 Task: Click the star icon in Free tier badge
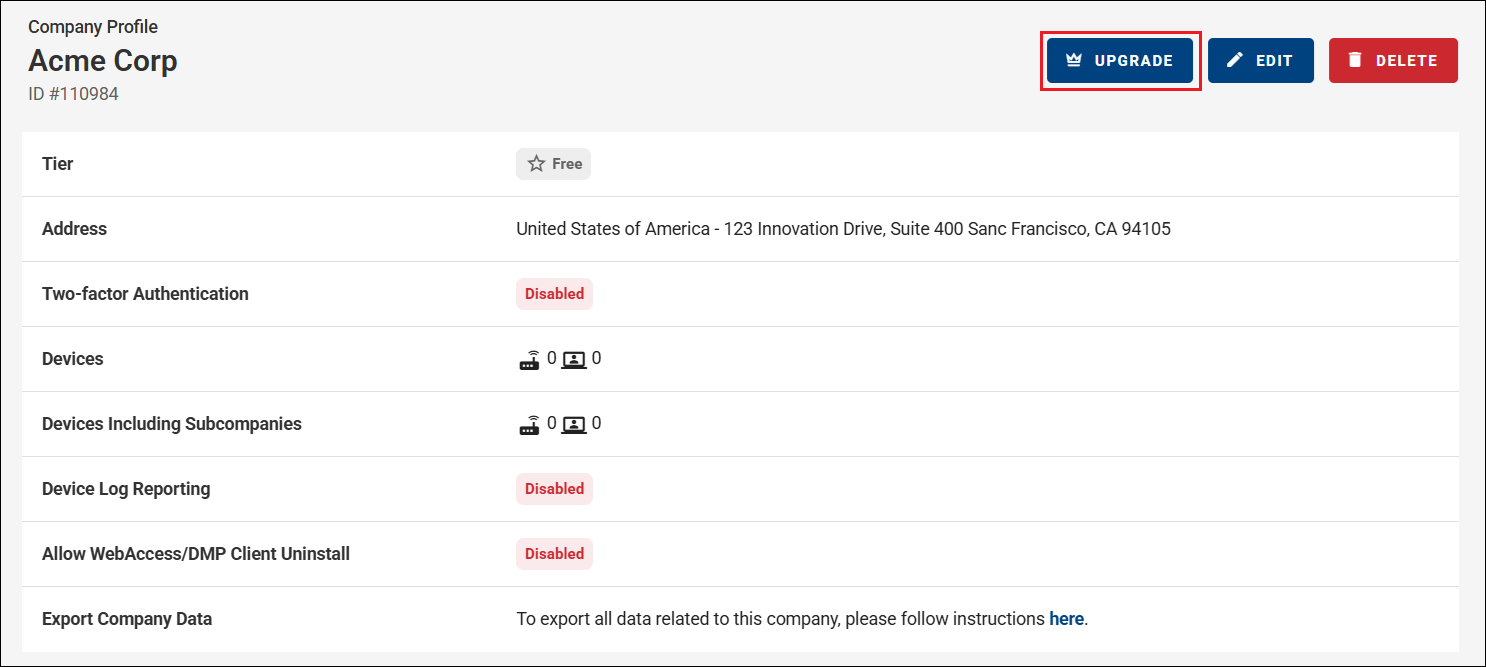tap(536, 164)
